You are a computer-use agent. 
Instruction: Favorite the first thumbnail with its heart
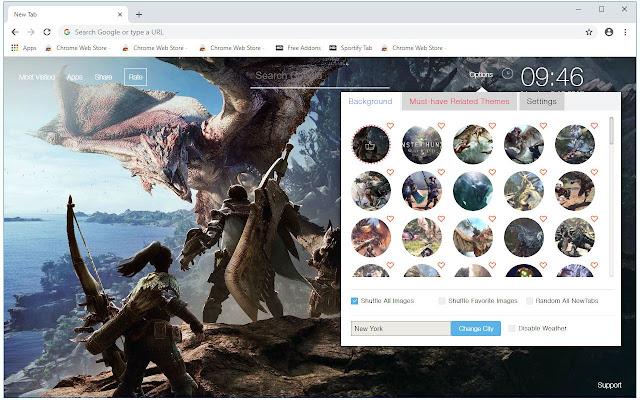(390, 126)
